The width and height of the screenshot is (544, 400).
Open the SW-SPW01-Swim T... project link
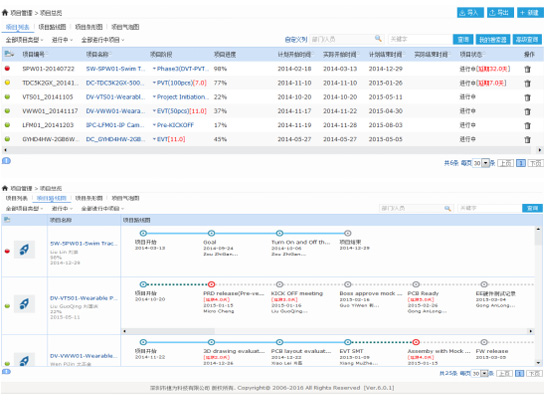(x=116, y=69)
